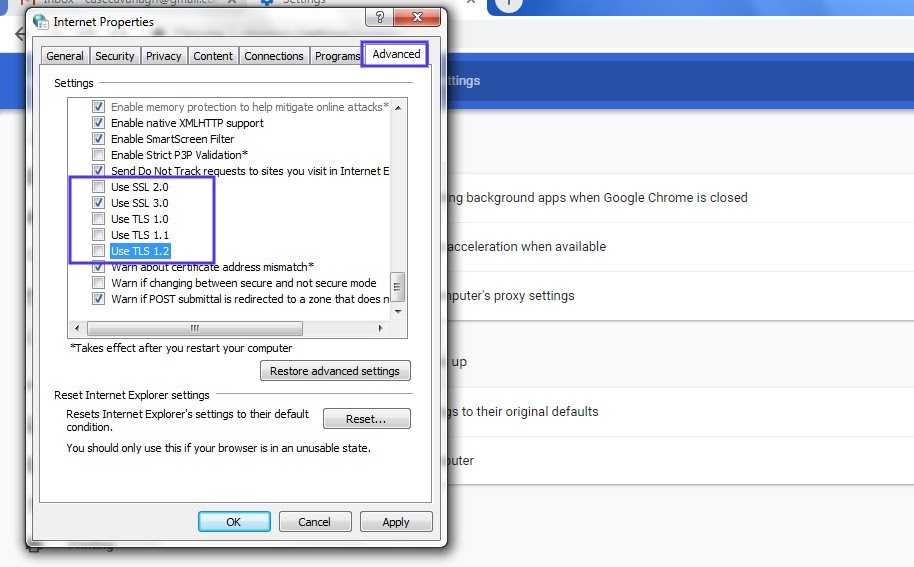Tick the Use SSL 2.0 checkbox

(98, 187)
